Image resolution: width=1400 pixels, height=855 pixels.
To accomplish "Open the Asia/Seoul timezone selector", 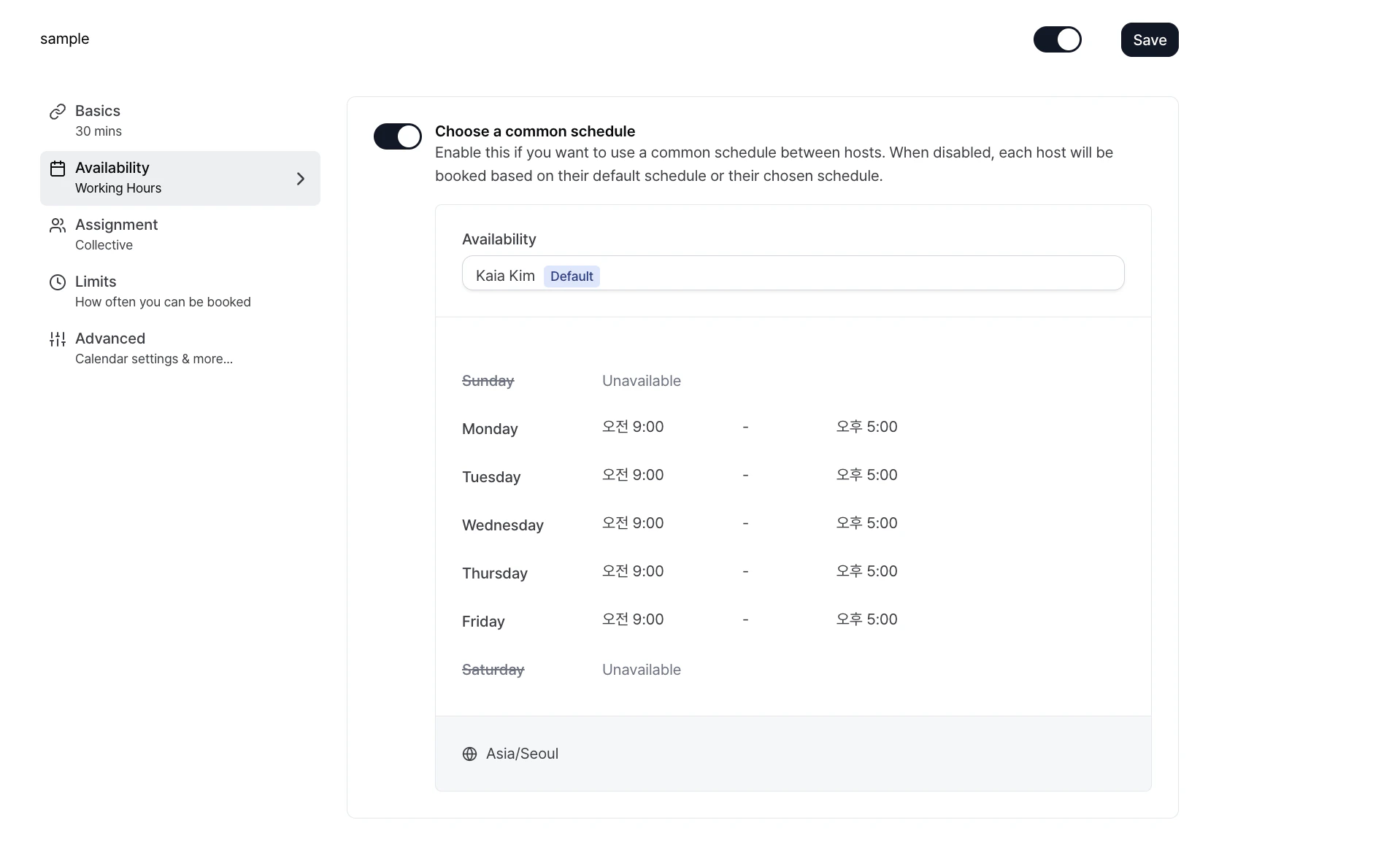I will 522,754.
